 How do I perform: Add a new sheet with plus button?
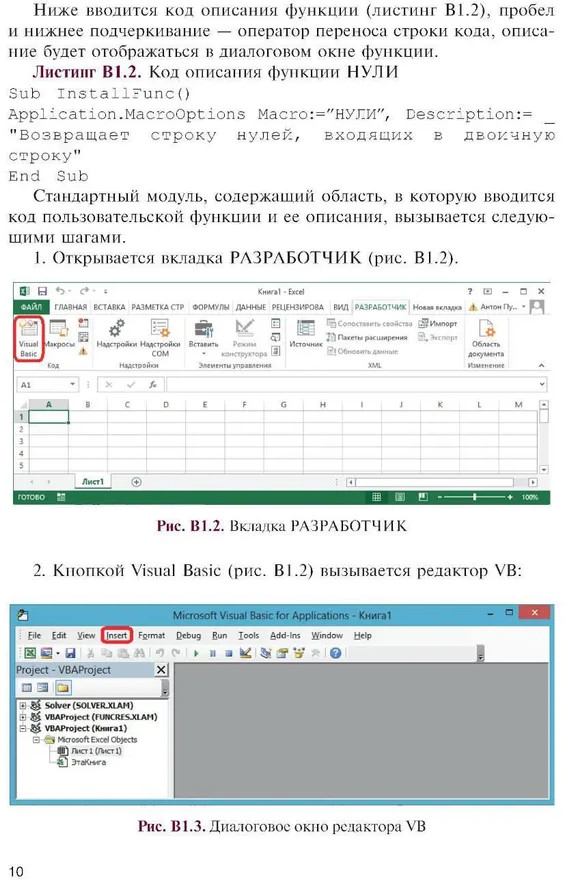click(136, 482)
